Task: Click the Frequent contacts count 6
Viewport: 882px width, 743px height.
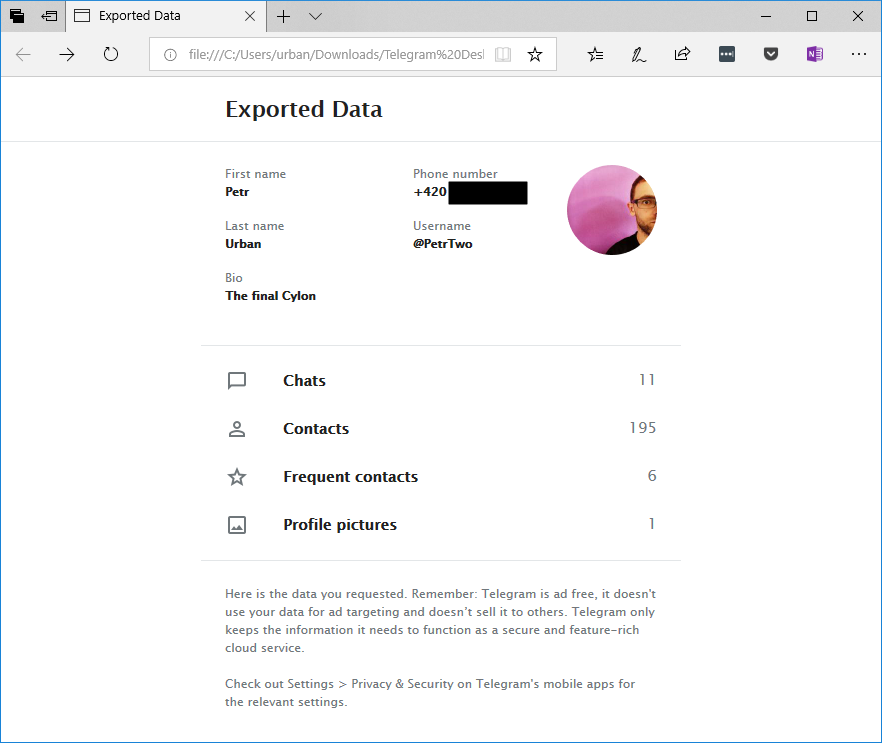Action: coord(652,476)
